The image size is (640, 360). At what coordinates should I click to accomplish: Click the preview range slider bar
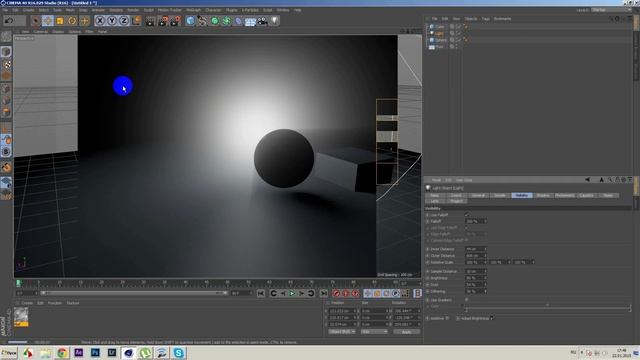pyautogui.click(x=134, y=293)
